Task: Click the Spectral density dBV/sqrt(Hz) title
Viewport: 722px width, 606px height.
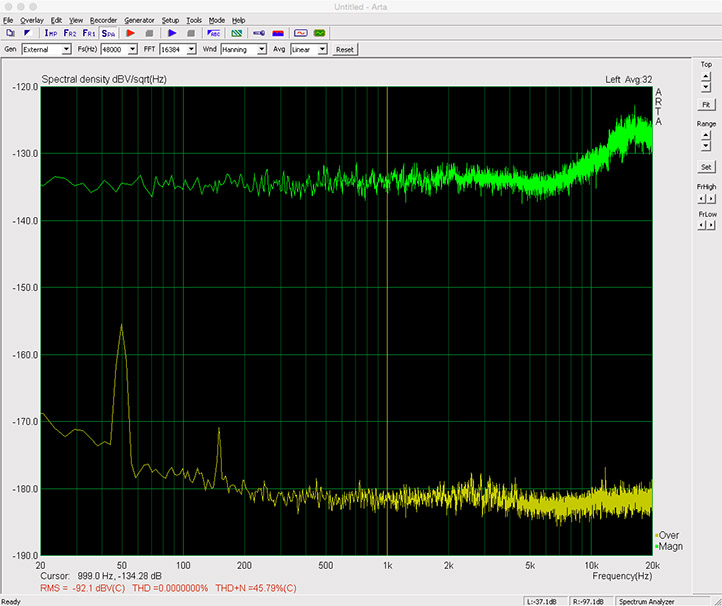Action: tap(104, 79)
